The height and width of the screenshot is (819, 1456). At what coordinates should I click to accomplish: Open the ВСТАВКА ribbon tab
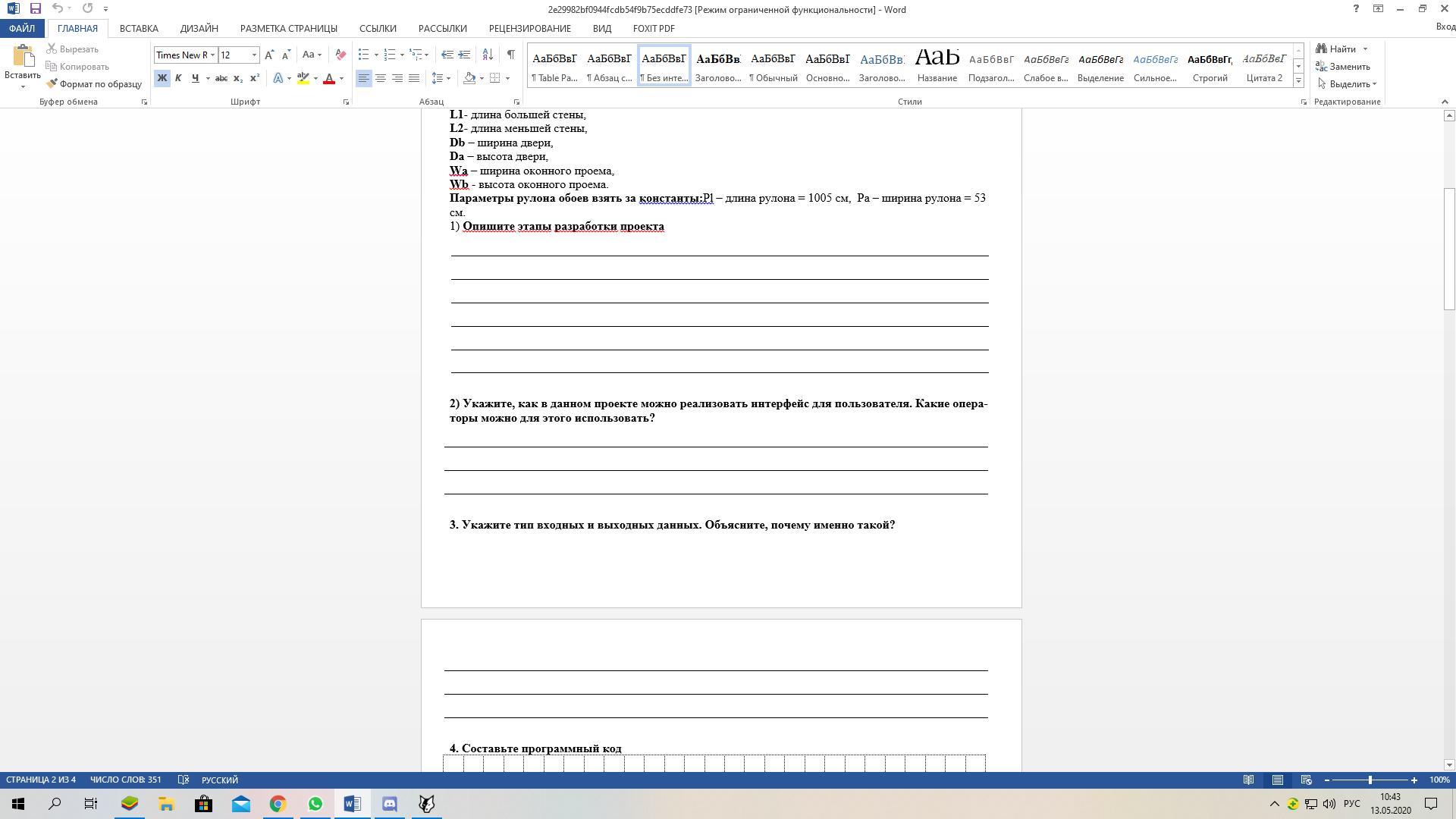point(139,28)
